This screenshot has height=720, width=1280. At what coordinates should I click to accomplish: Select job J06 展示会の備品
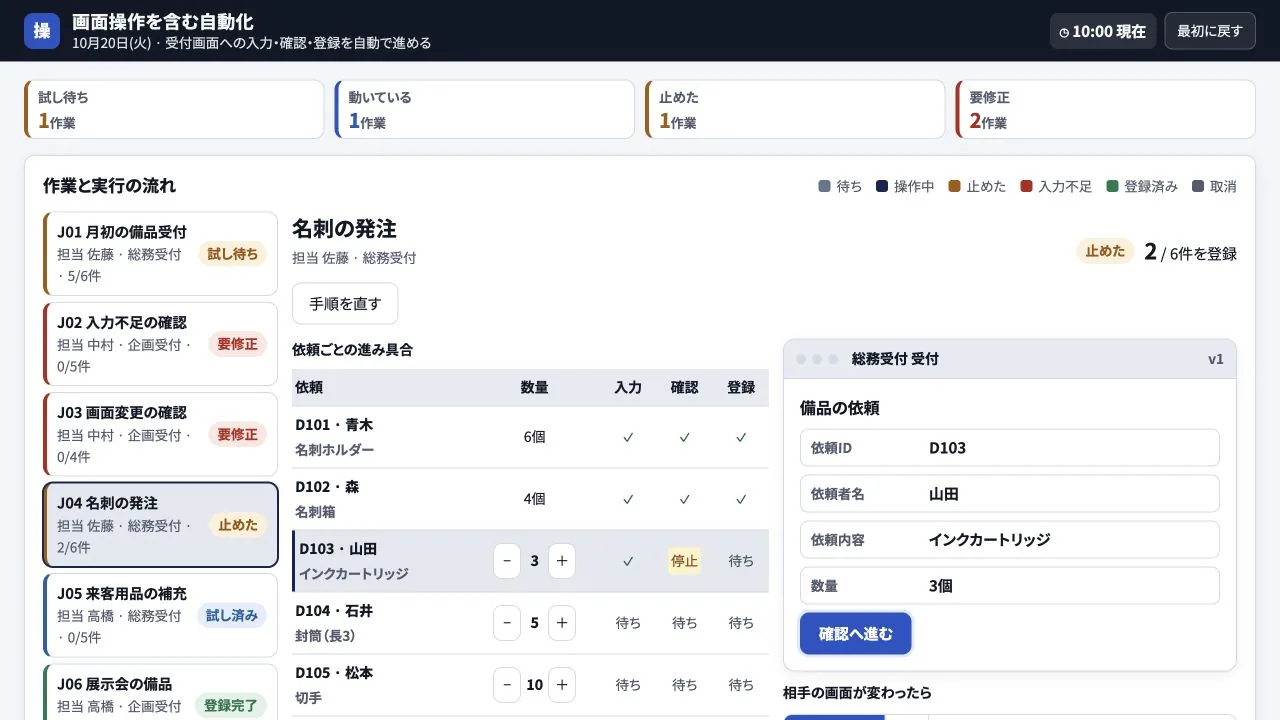[x=160, y=692]
